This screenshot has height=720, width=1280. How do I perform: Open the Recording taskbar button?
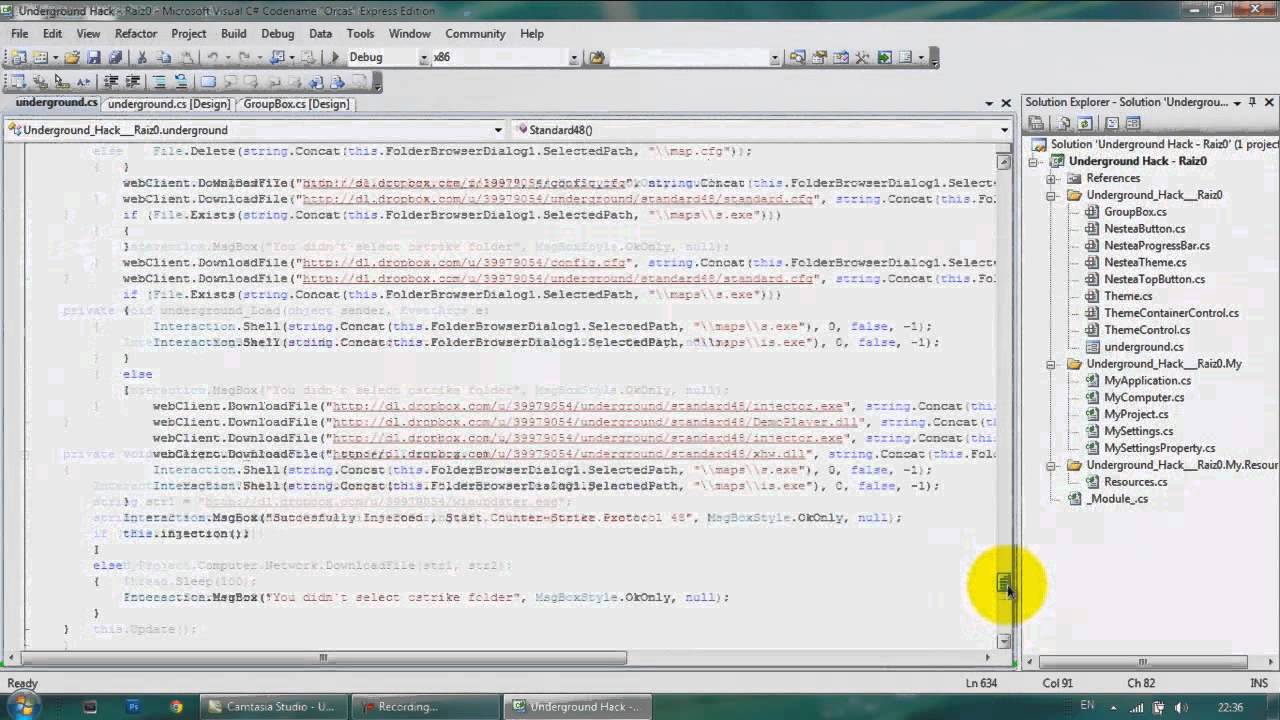click(x=426, y=707)
